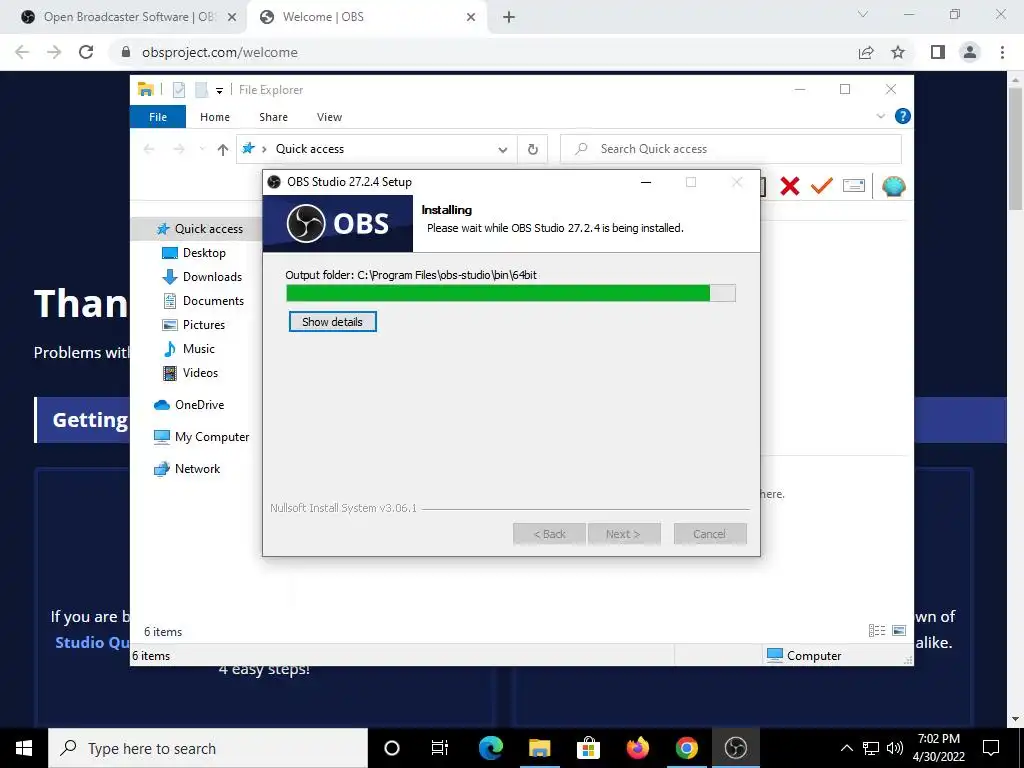
Task: Click the rename box toolbar icon
Action: pyautogui.click(x=854, y=186)
